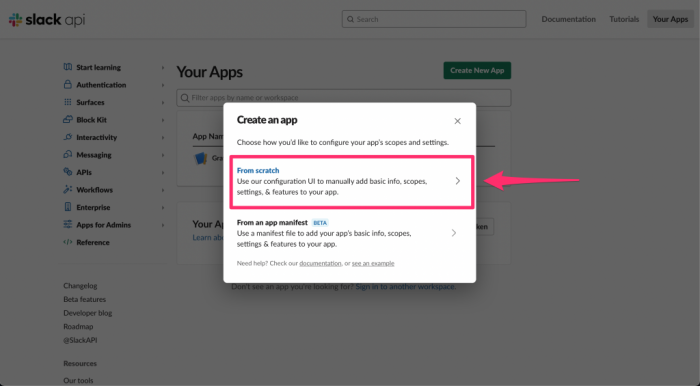
Task: Select Reference in the sidebar
Action: tap(92, 242)
